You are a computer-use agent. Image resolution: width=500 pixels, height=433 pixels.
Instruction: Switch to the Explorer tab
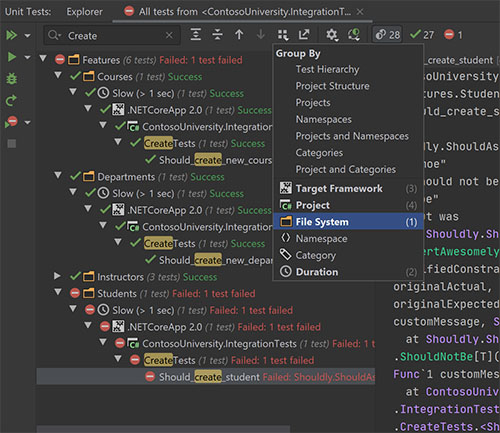[x=84, y=12]
